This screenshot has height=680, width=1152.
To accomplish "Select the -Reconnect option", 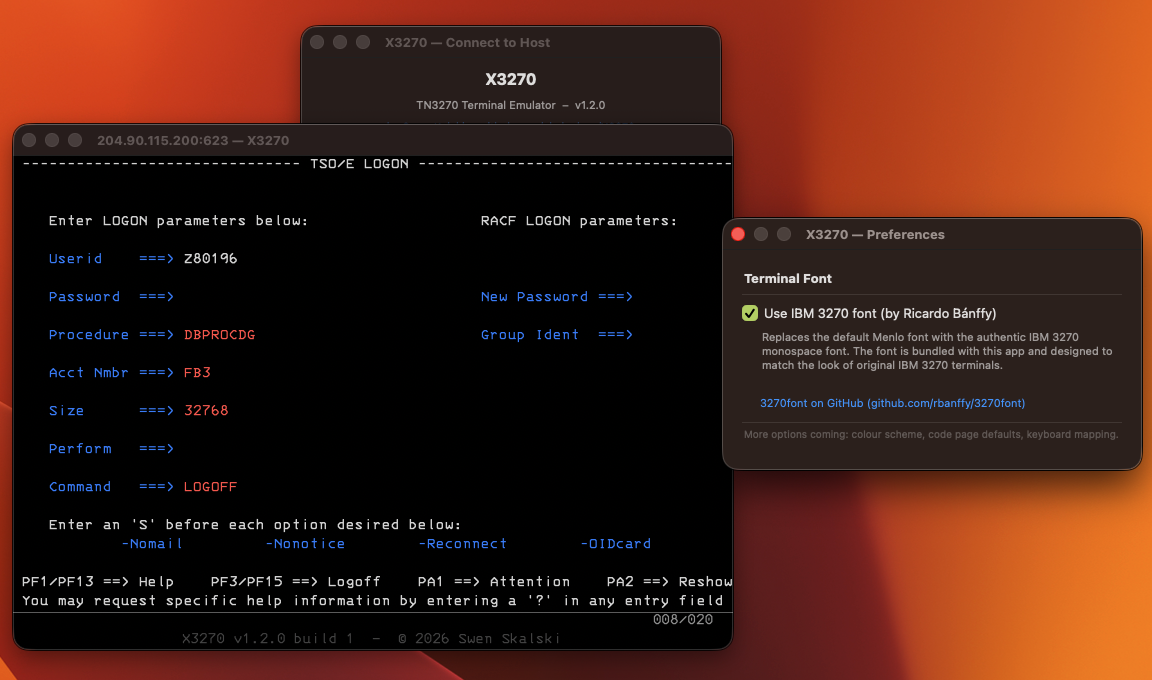I will [463, 544].
